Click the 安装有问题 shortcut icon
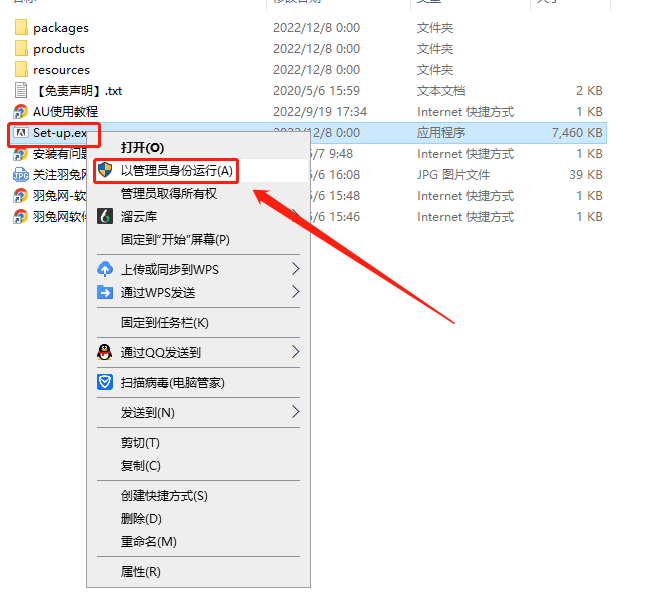Image resolution: width=670 pixels, height=595 pixels. pos(21,153)
